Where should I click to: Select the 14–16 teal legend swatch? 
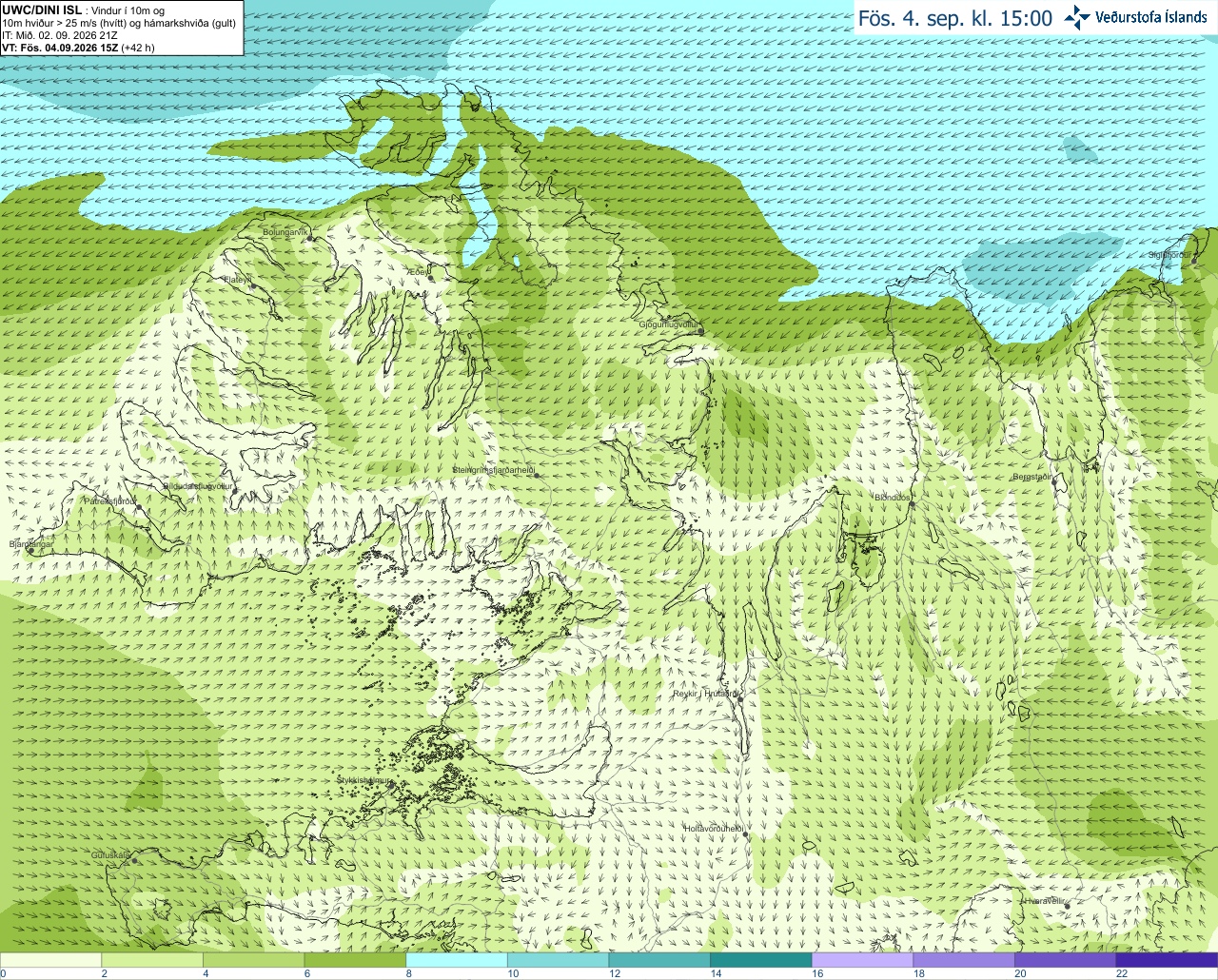[x=761, y=960]
